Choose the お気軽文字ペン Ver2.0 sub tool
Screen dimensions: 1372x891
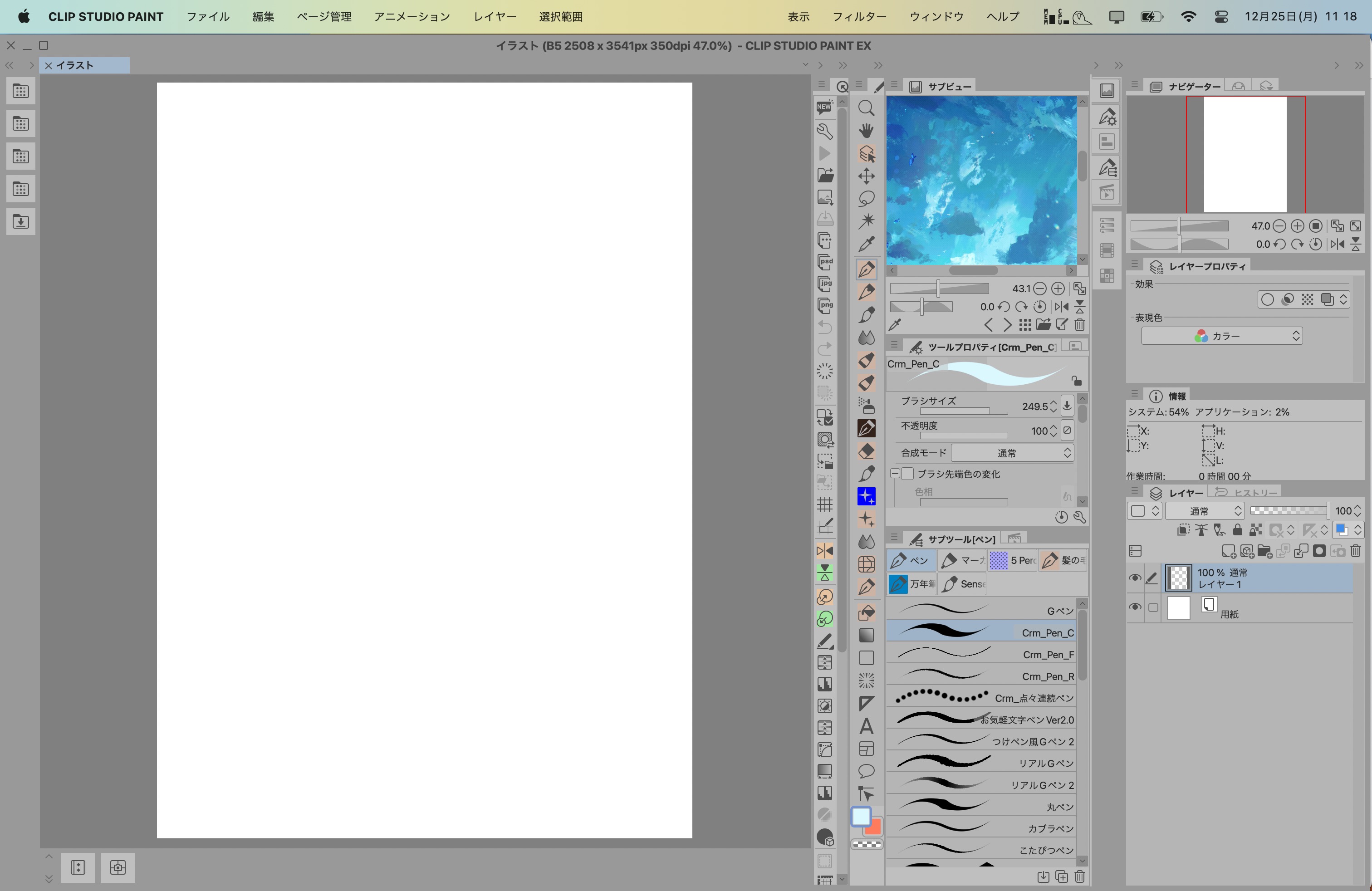[x=980, y=719]
